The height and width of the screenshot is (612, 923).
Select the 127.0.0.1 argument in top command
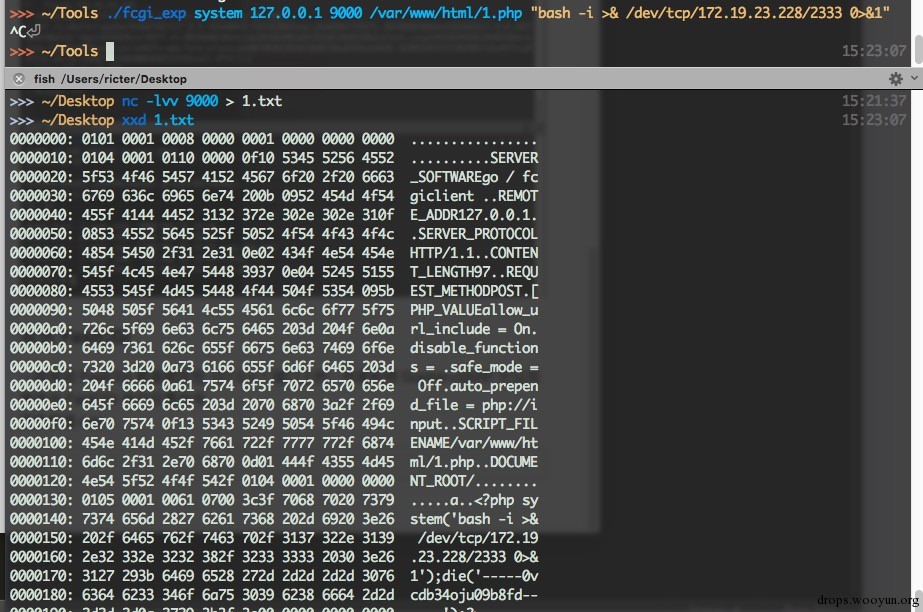click(x=285, y=12)
